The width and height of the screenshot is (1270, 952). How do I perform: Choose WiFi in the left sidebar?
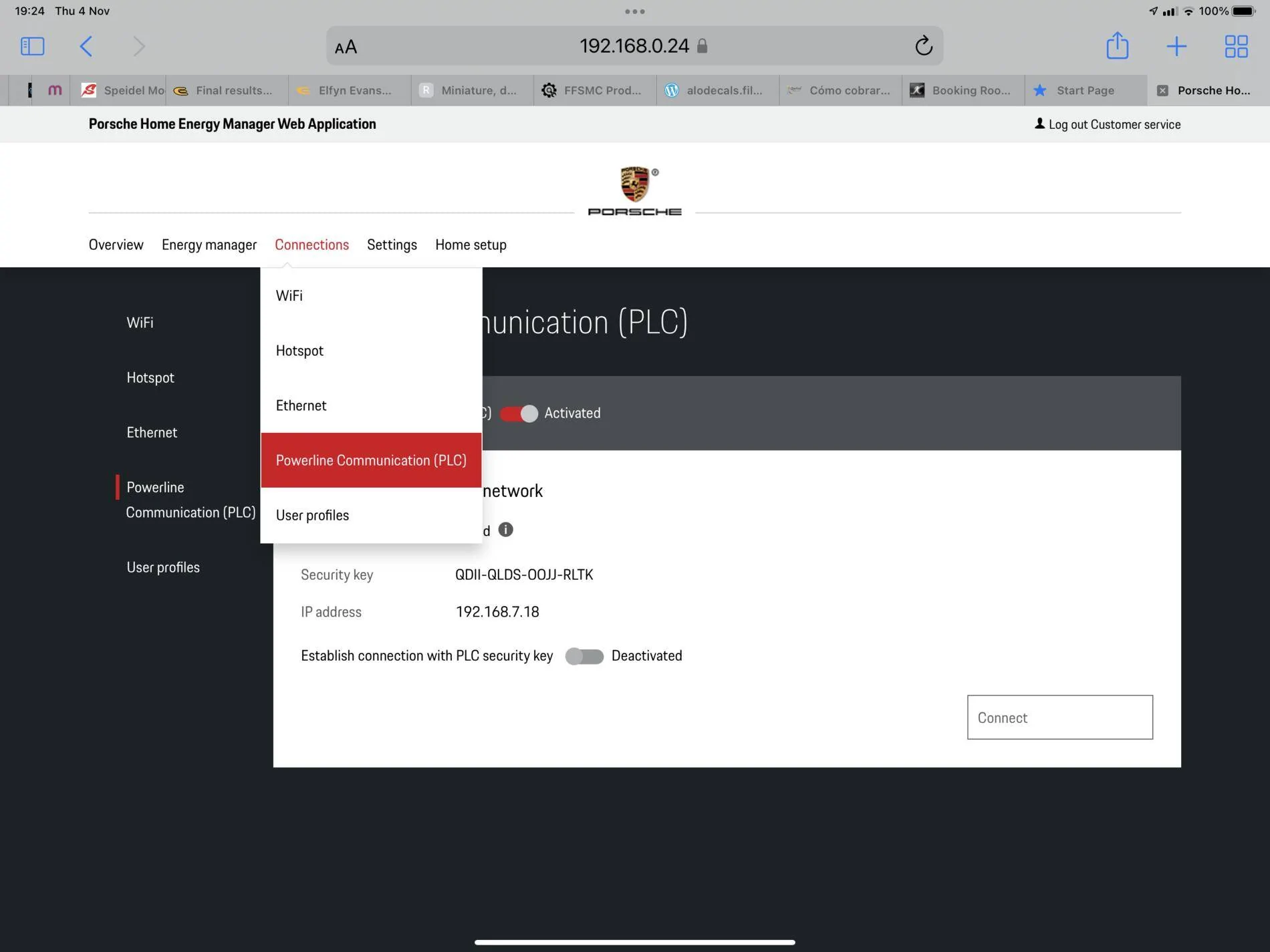click(140, 322)
